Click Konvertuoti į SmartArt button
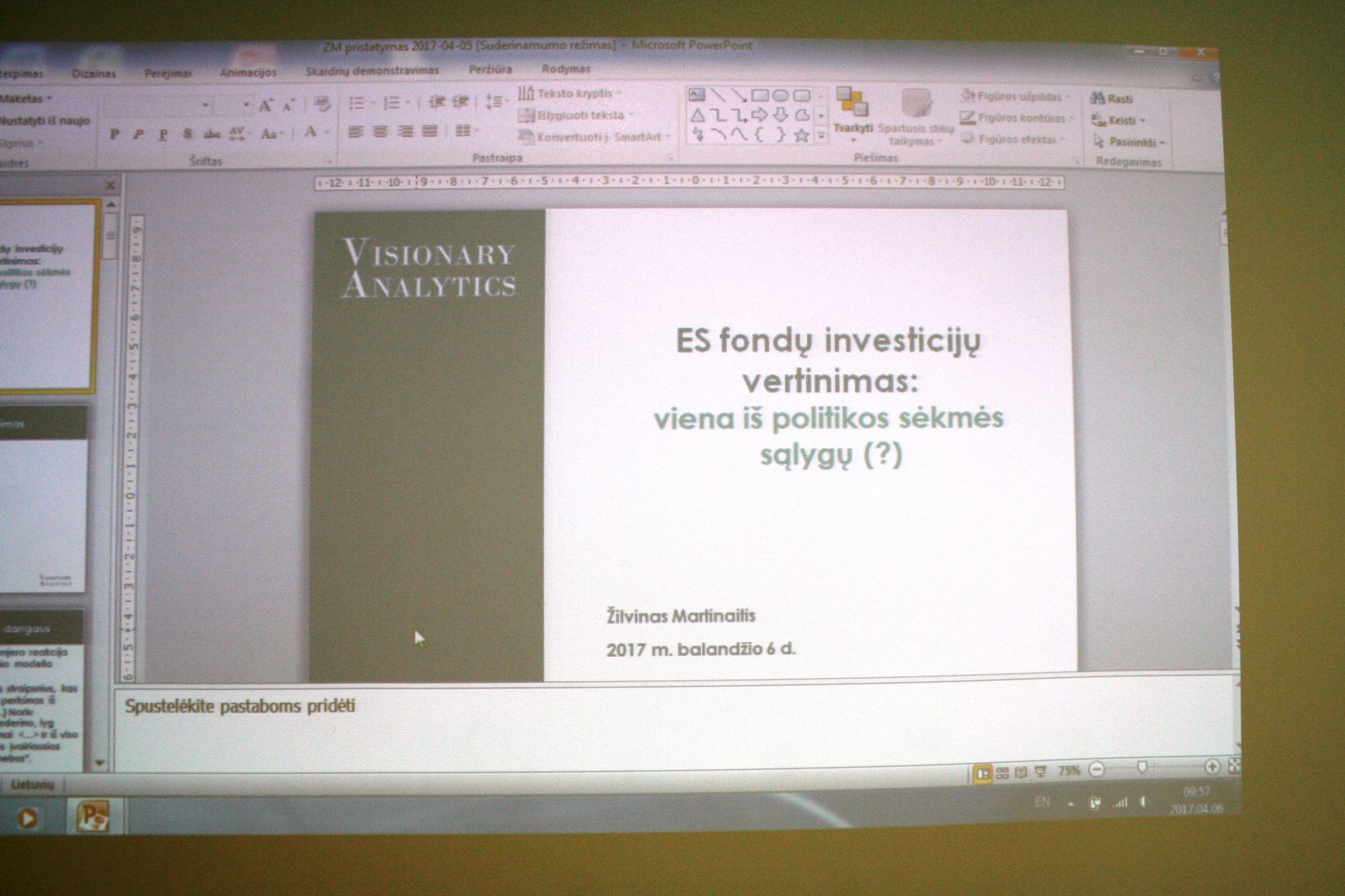The height and width of the screenshot is (896, 1345). pos(595,136)
